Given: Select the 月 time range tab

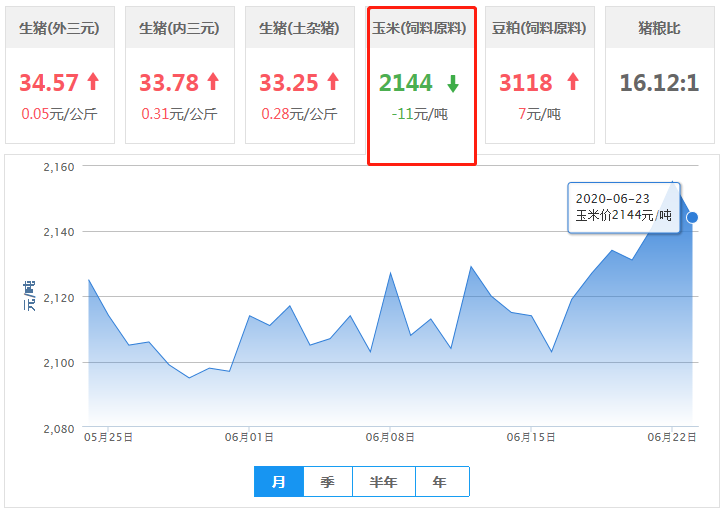Looking at the screenshot, I should pos(279,482).
